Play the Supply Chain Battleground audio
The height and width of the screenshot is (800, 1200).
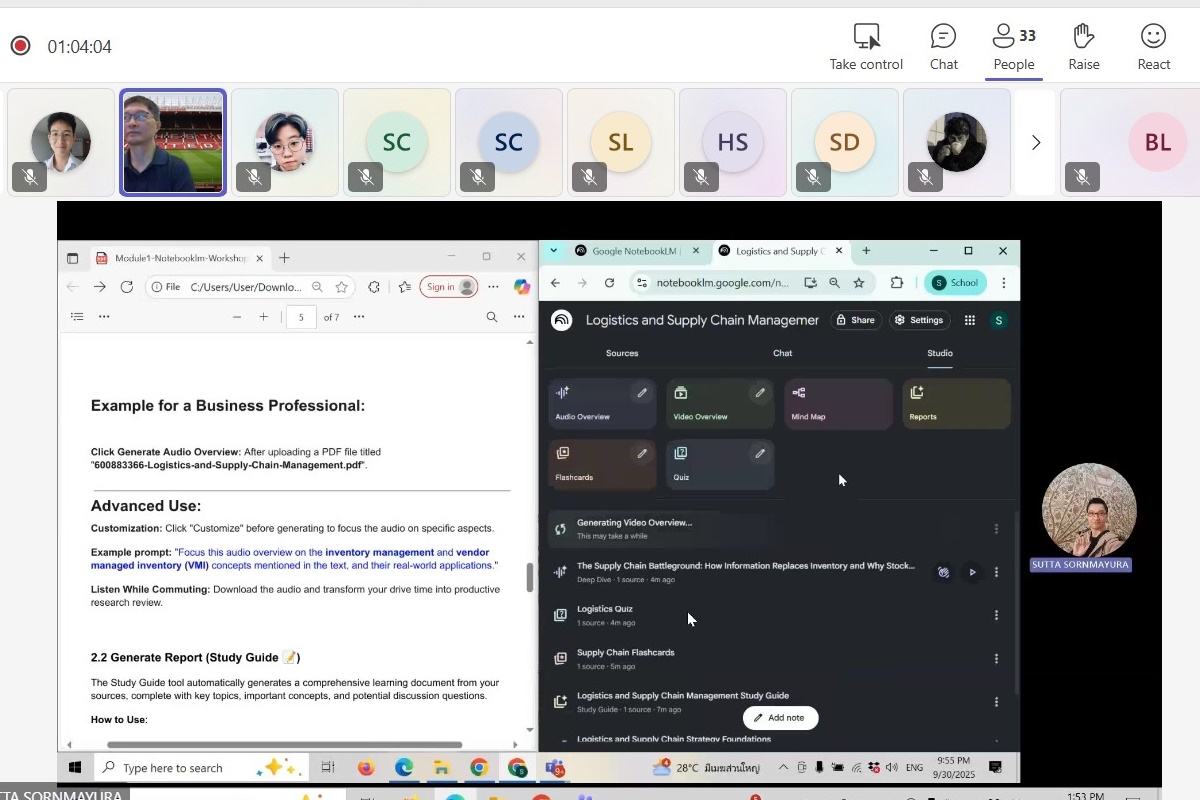point(972,573)
